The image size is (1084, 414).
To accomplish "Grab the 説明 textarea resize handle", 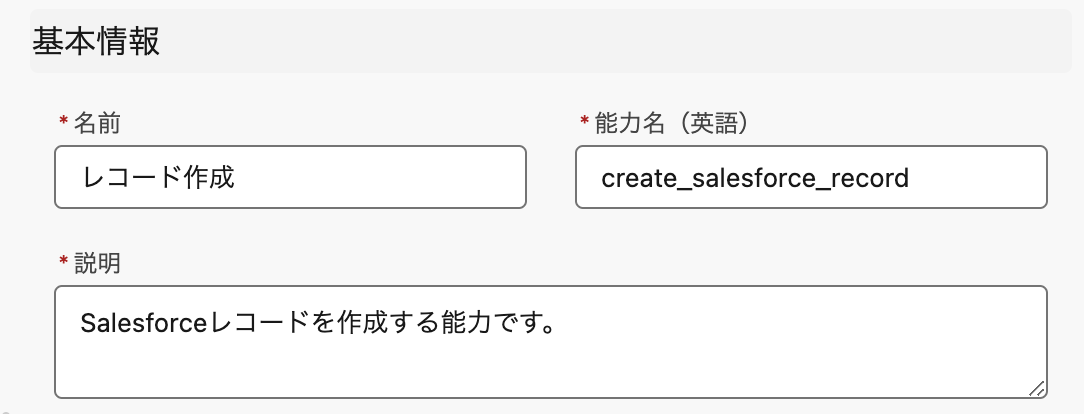I will click(1037, 388).
